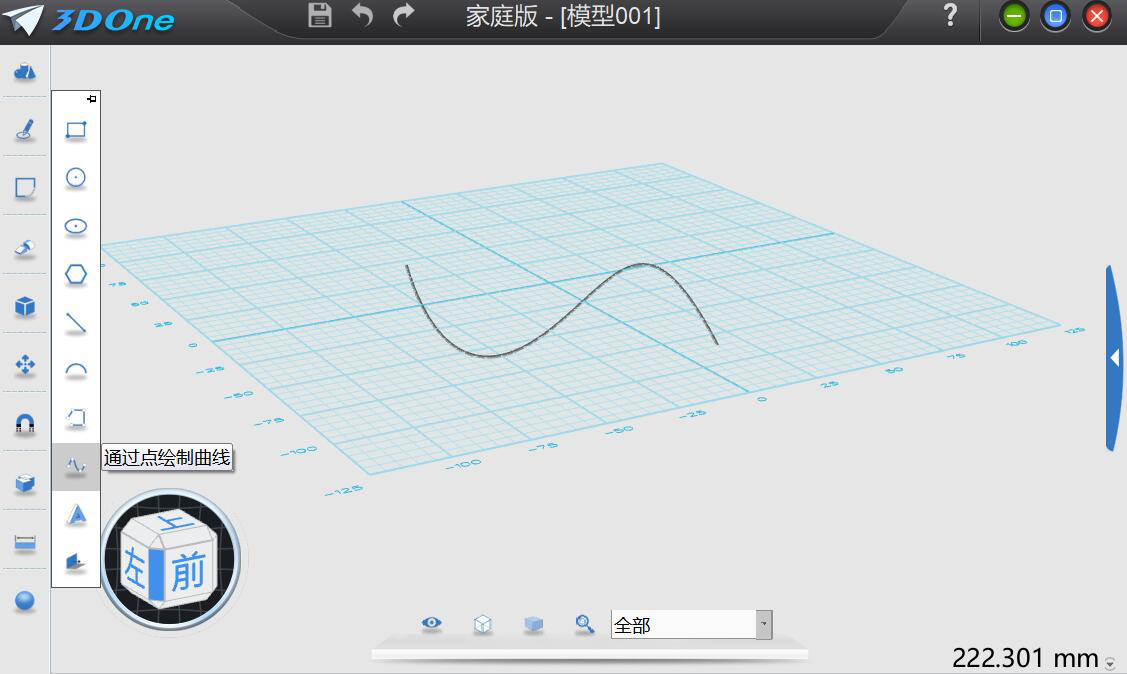Undo the last action
1127x674 pixels.
362,15
